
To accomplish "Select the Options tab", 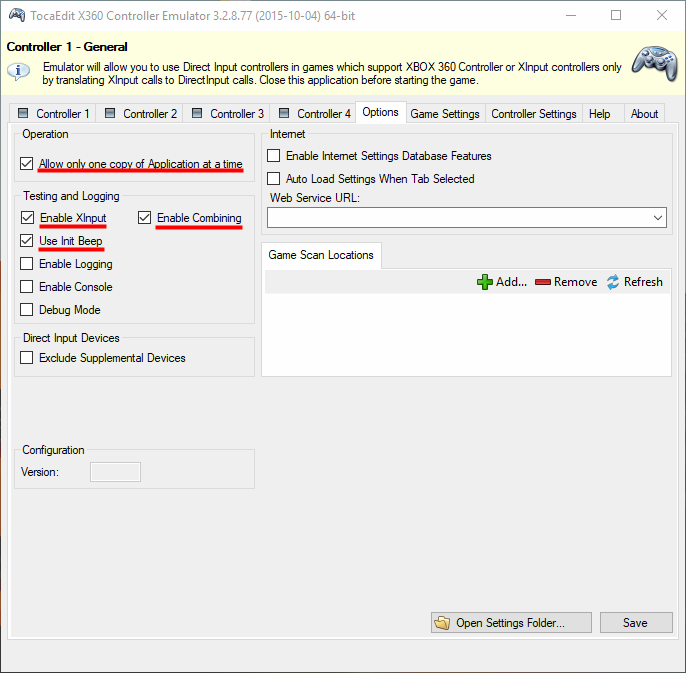I will point(381,112).
